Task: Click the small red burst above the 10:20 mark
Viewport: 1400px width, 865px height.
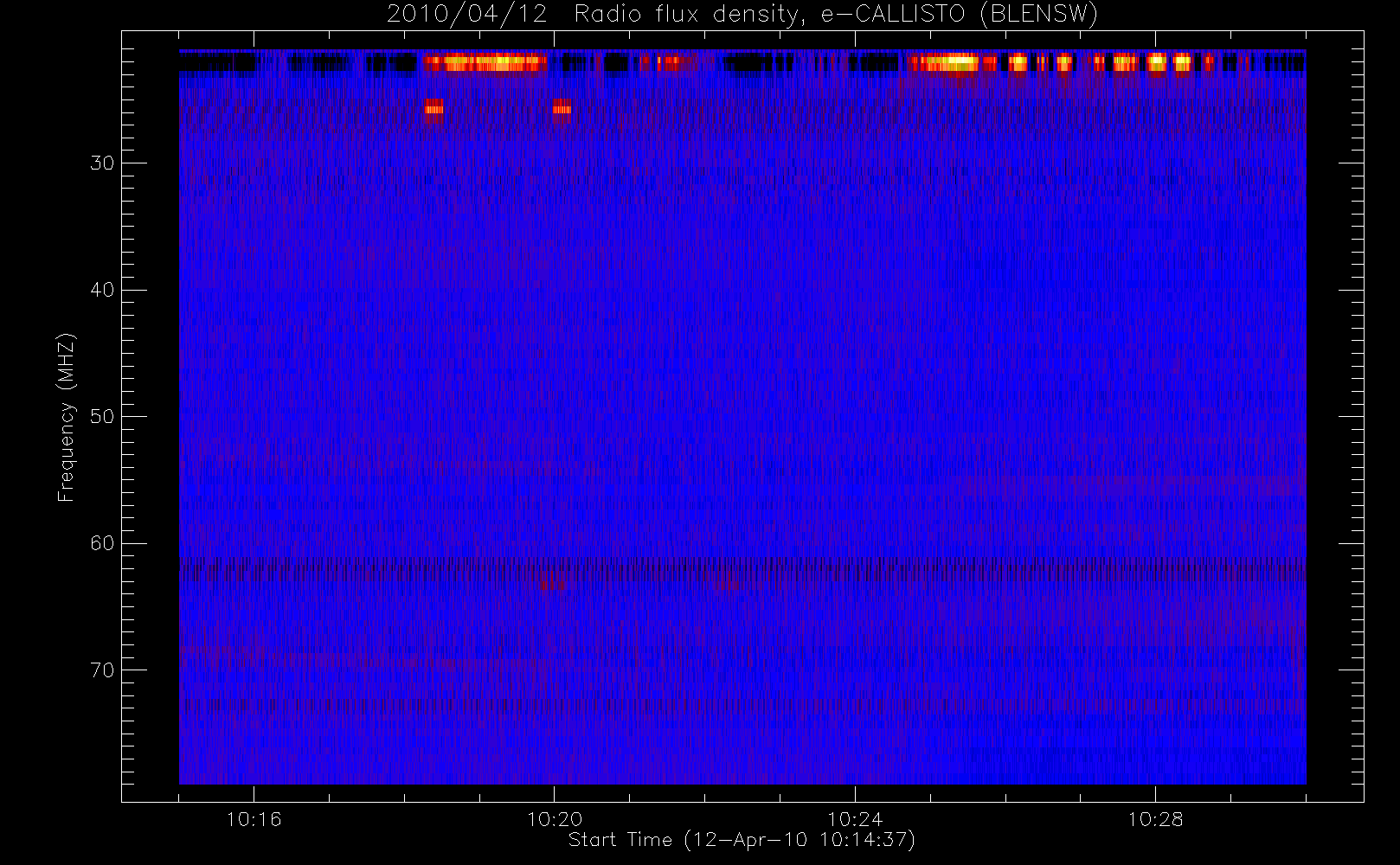Action: (562, 109)
